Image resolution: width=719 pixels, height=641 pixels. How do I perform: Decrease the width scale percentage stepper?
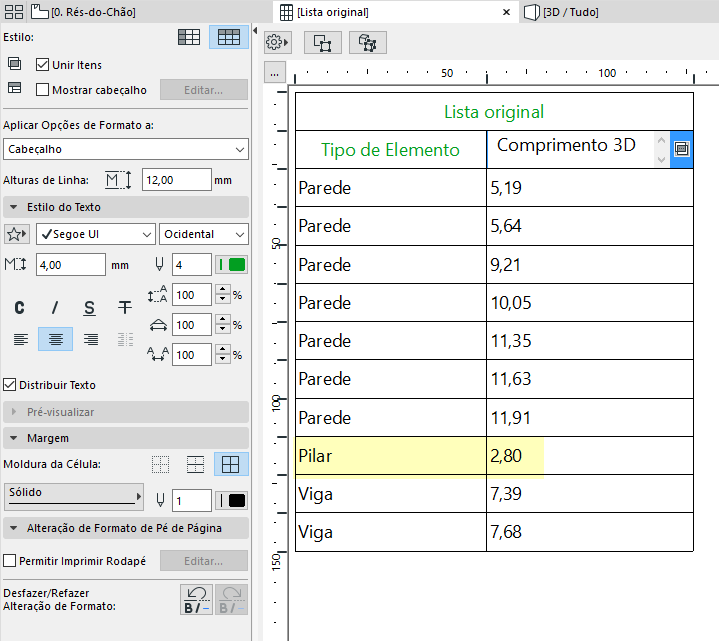[223, 330]
